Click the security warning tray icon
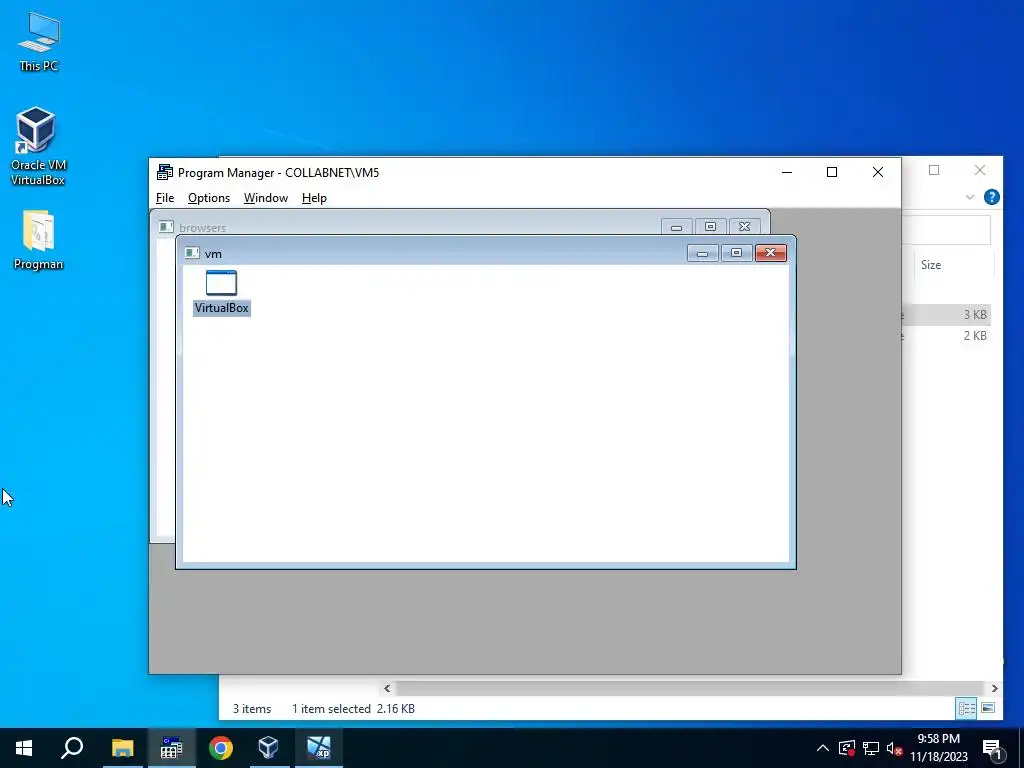The height and width of the screenshot is (768, 1024). pyautogui.click(x=847, y=748)
